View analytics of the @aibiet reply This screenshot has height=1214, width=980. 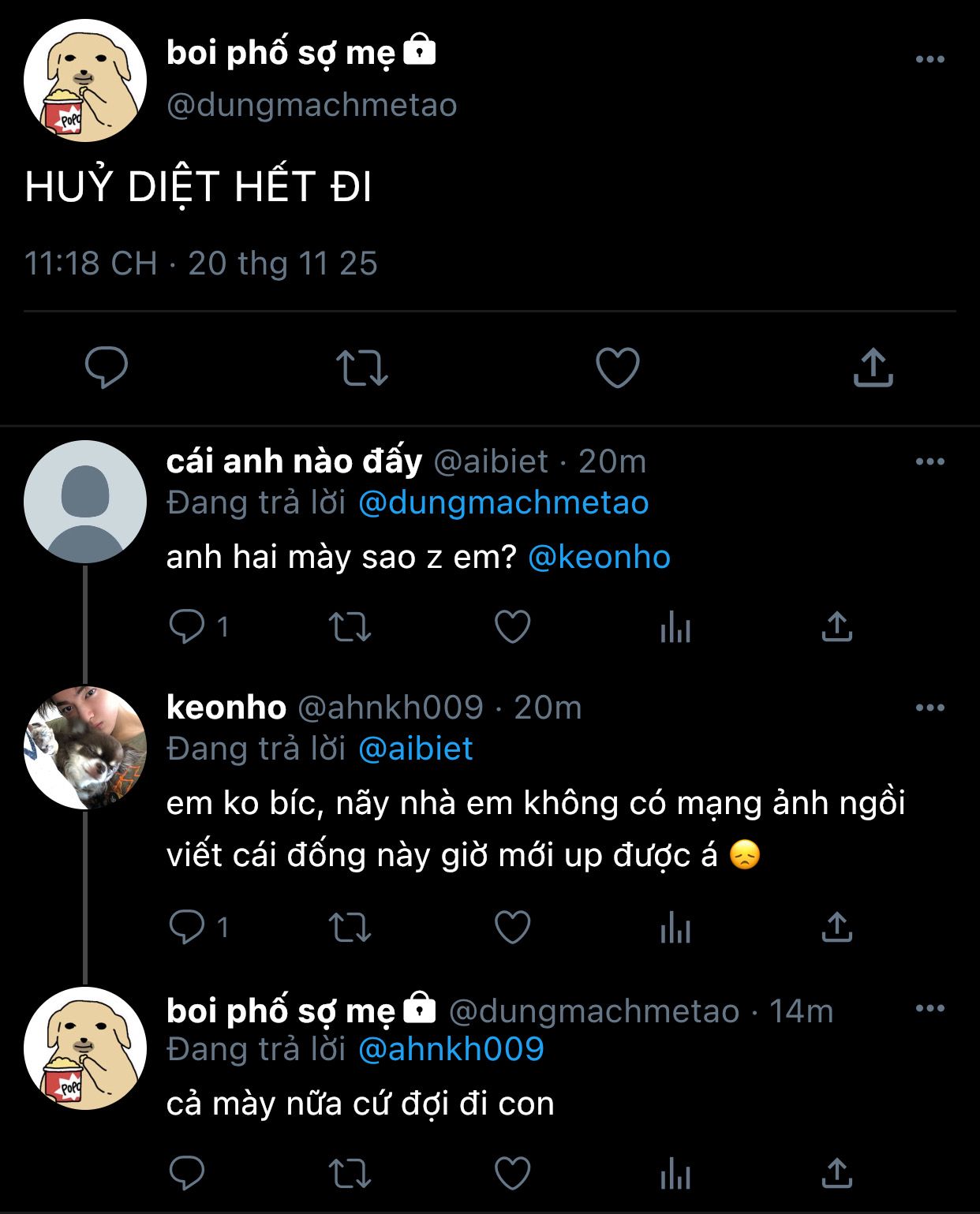675,628
